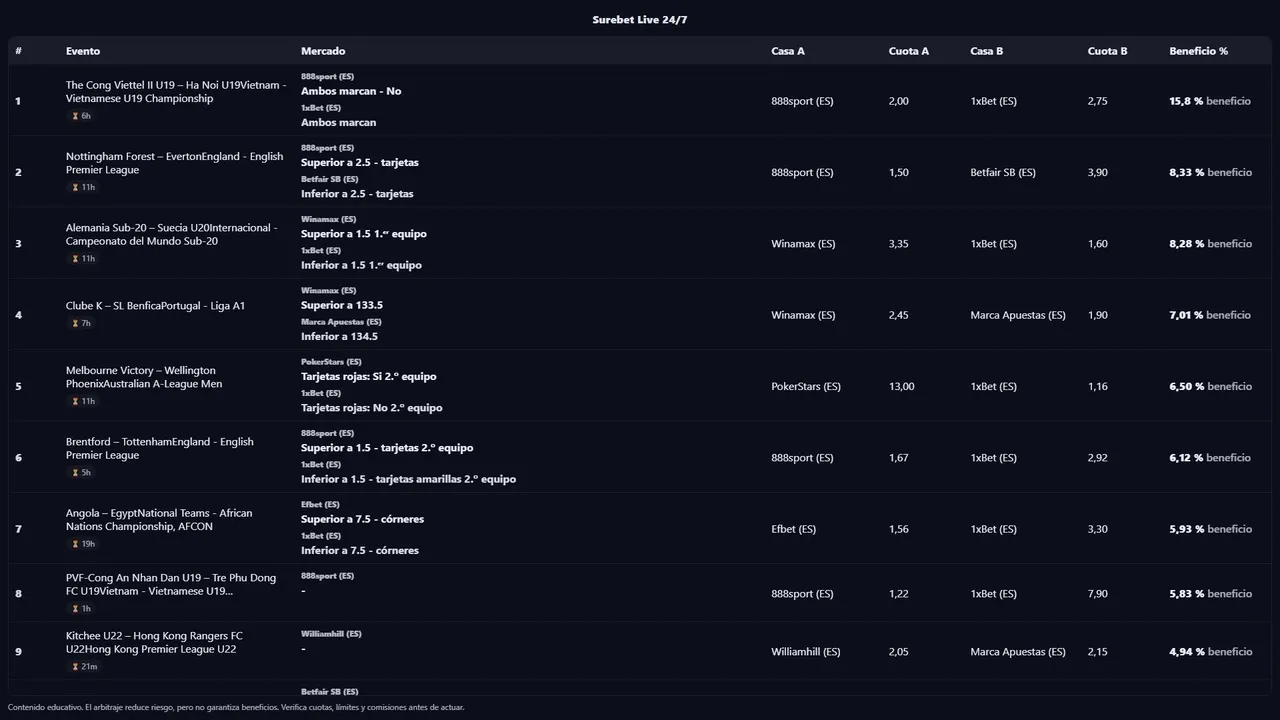The image size is (1280, 720).
Task: Sort by Beneficio % column header
Action: [1198, 51]
